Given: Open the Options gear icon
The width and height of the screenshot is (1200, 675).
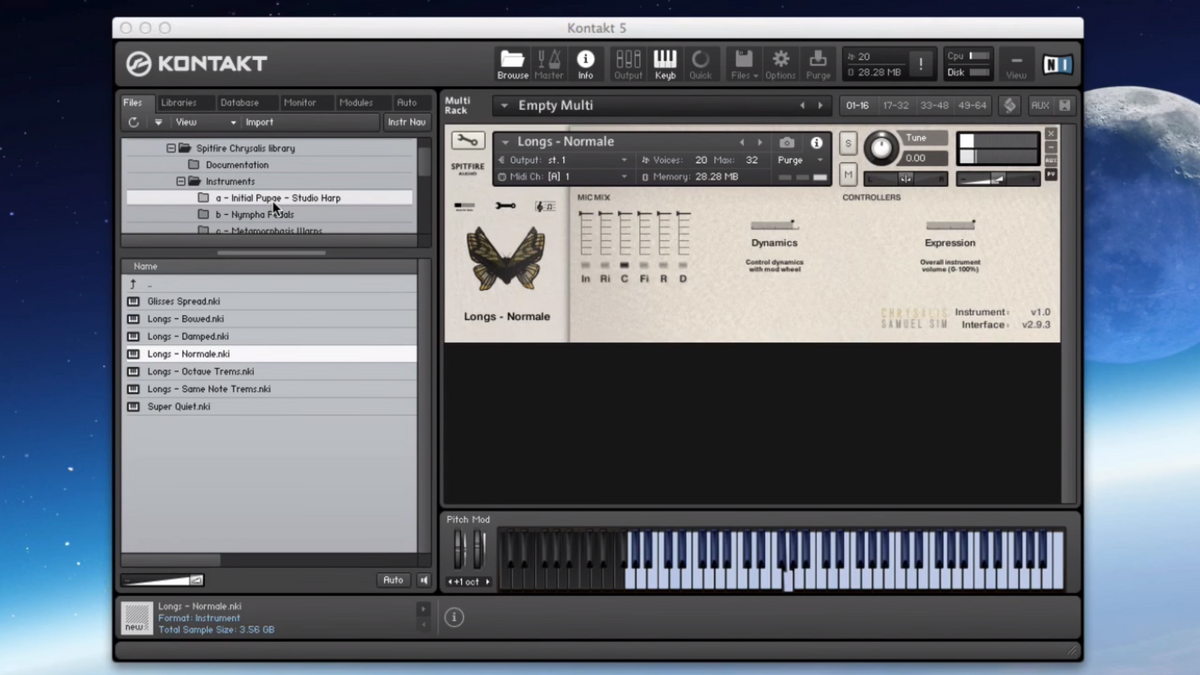Looking at the screenshot, I should pyautogui.click(x=780, y=64).
